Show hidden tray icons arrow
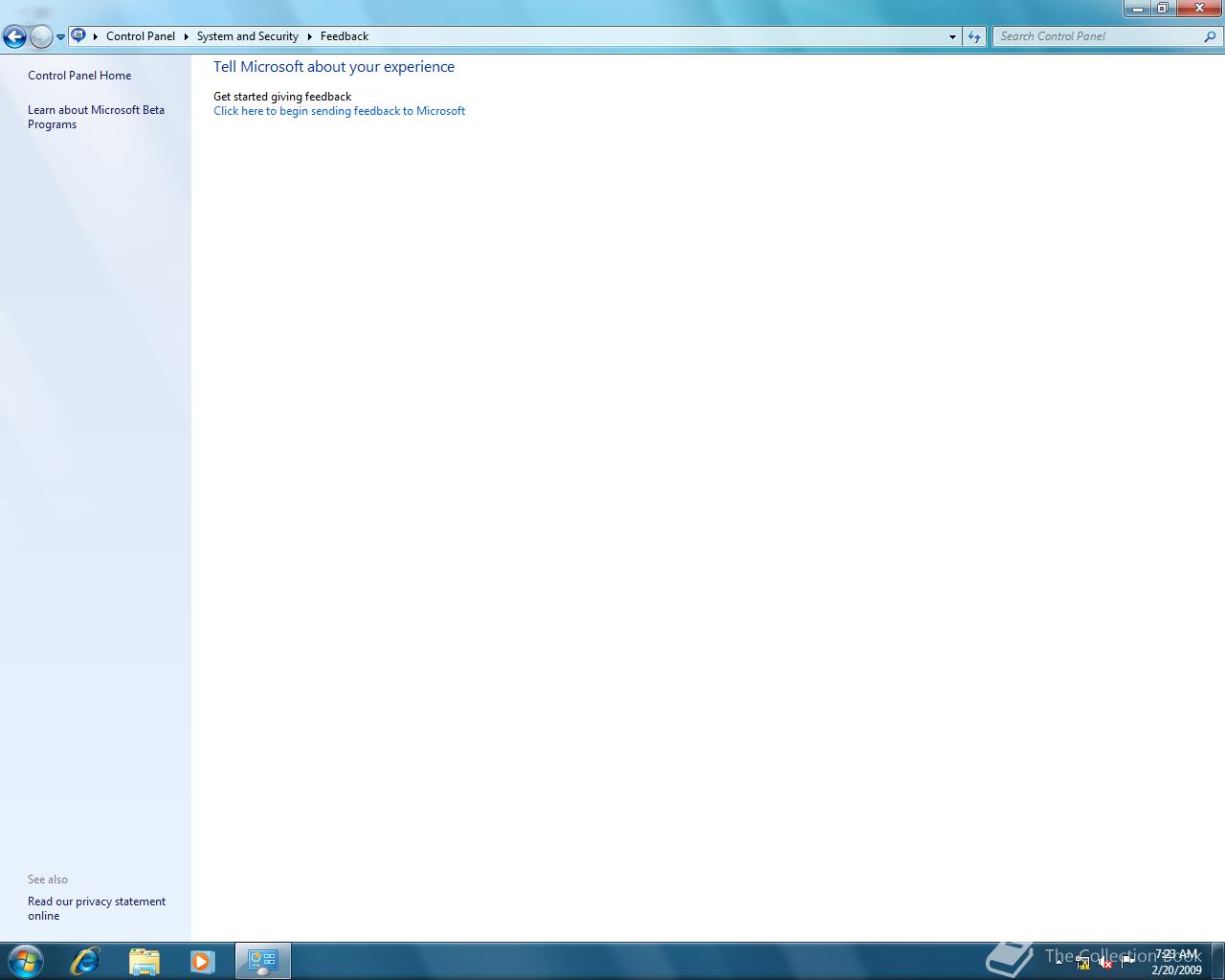Image resolution: width=1225 pixels, height=980 pixels. point(1059,962)
